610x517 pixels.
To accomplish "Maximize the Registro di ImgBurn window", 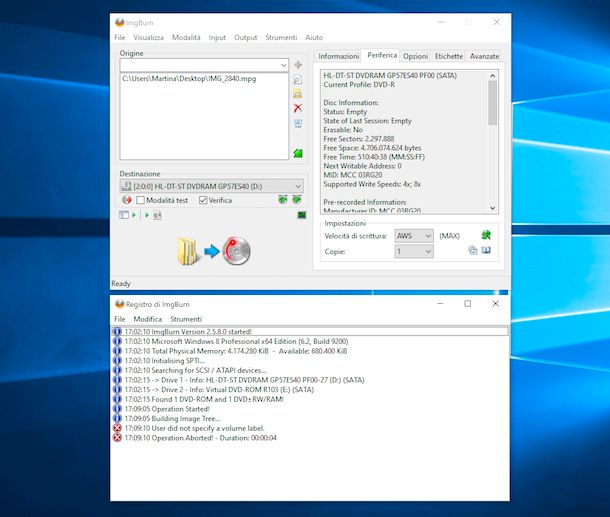I will pyautogui.click(x=468, y=303).
